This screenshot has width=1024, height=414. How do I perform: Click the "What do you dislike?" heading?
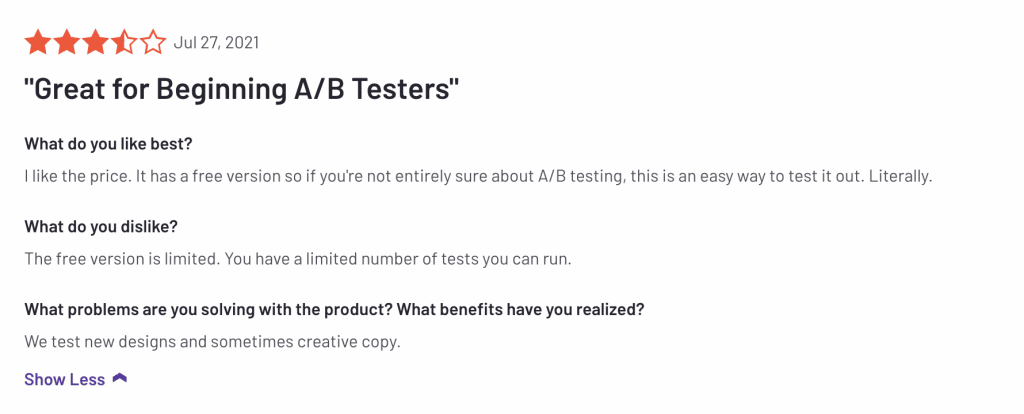pos(101,225)
